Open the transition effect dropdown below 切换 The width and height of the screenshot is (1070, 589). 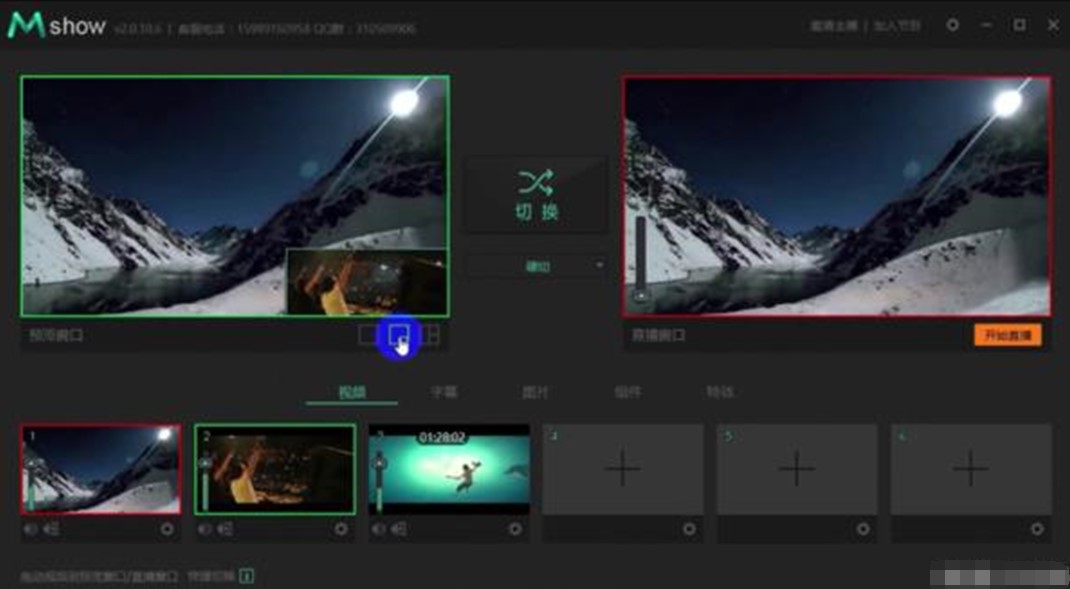(536, 266)
